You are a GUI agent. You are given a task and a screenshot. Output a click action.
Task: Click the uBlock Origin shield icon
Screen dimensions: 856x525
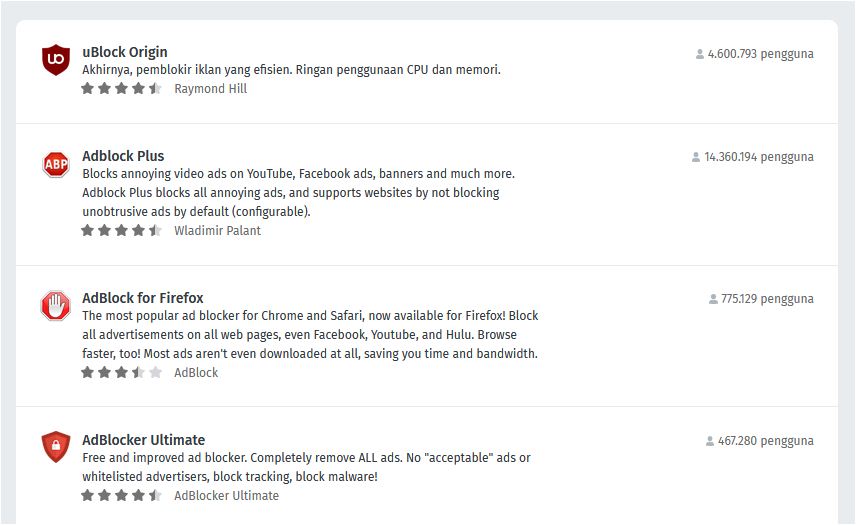[x=56, y=60]
